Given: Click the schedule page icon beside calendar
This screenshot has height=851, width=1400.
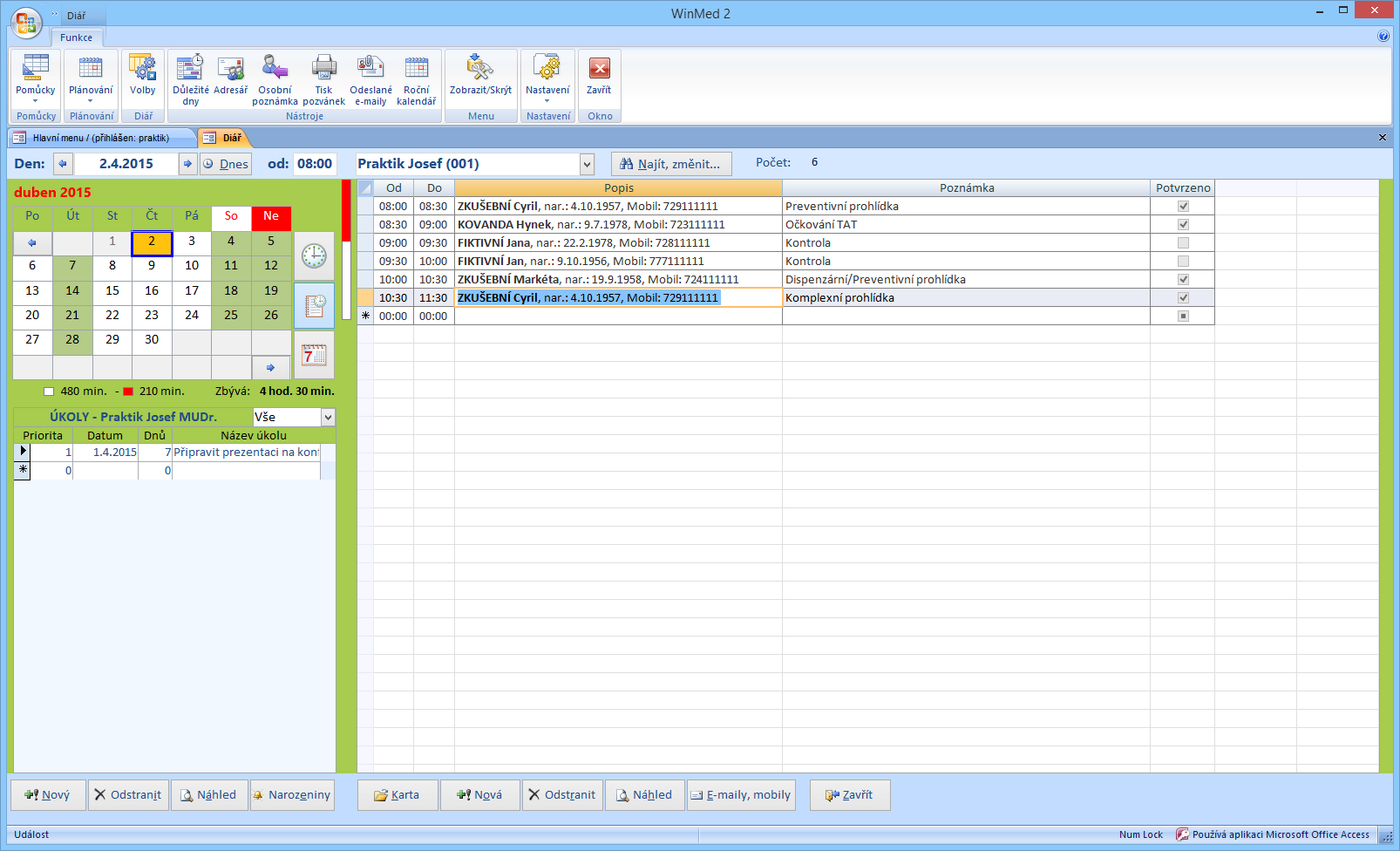Looking at the screenshot, I should 314,305.
